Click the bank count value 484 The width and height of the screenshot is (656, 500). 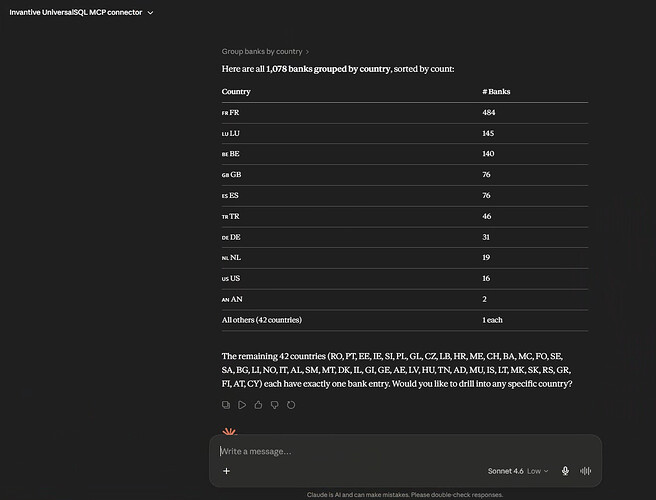tap(489, 113)
